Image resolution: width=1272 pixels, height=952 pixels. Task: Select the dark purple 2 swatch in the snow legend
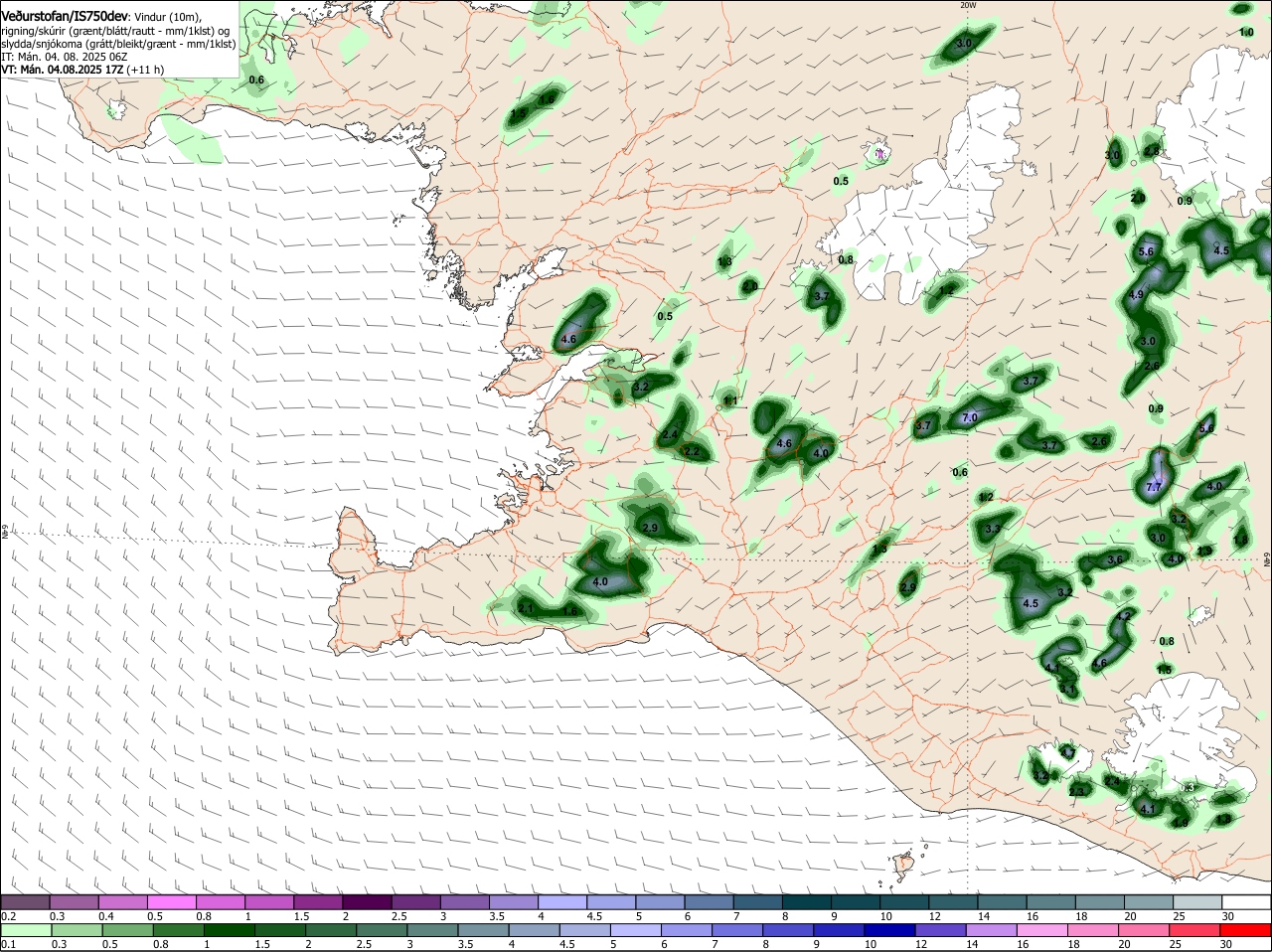(369, 901)
